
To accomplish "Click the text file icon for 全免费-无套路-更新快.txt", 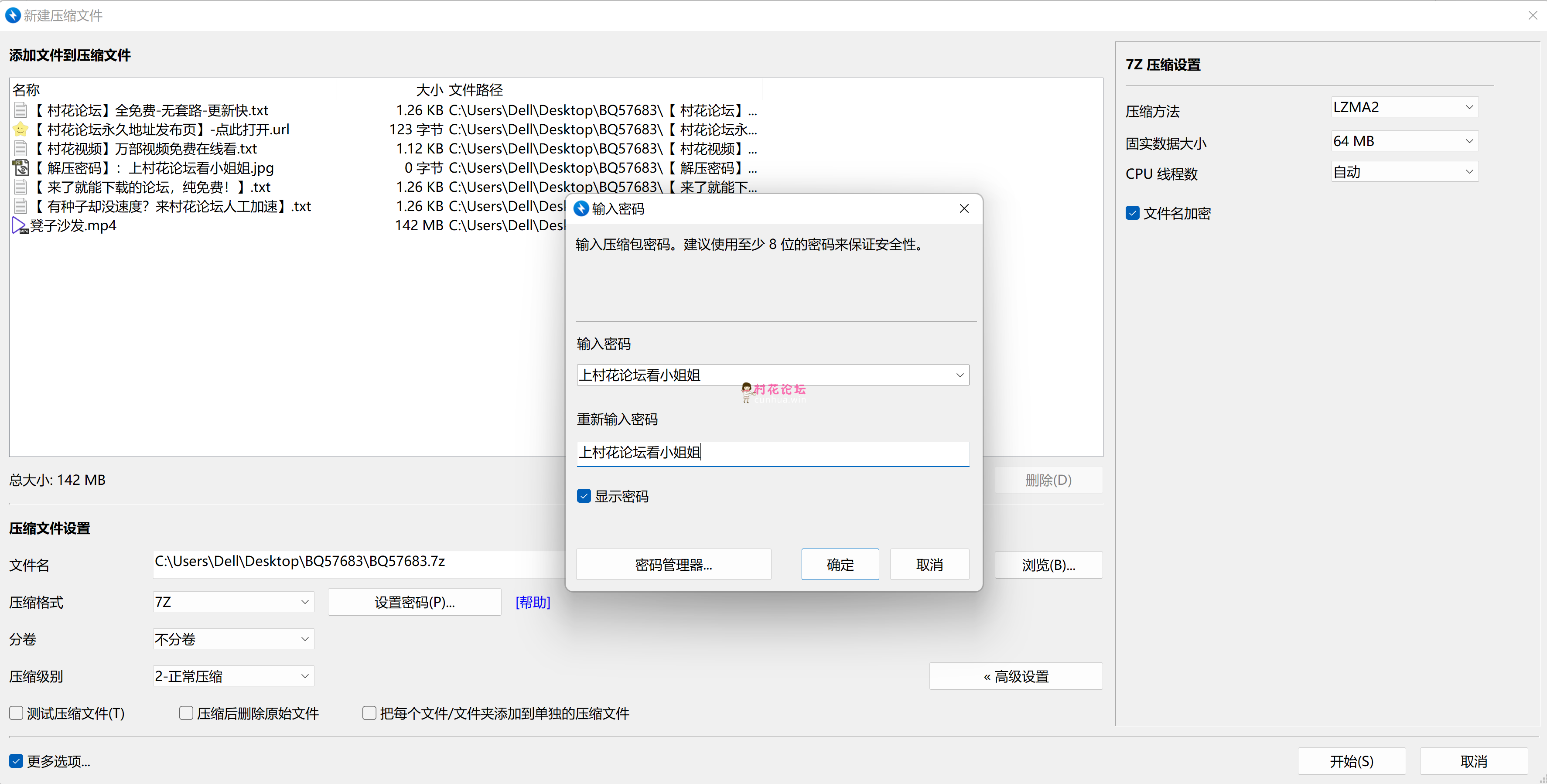I will 21,110.
